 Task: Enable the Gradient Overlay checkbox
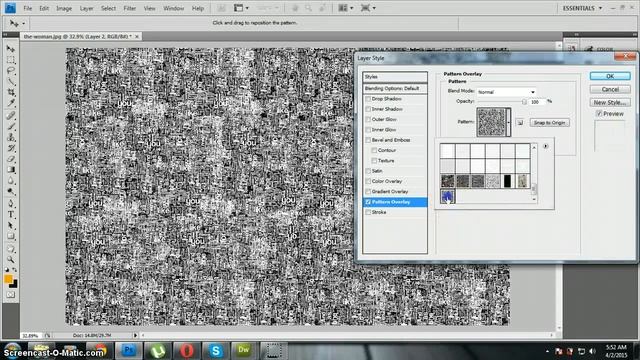368,191
